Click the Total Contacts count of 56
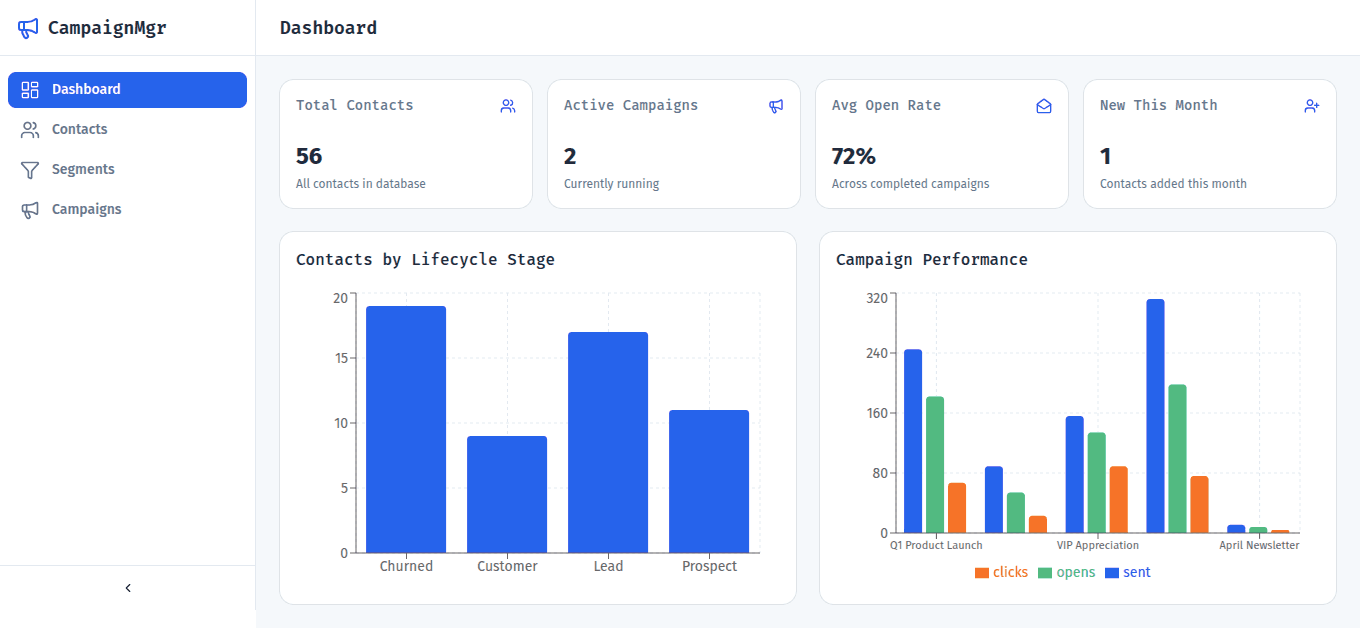Viewport: 1360px width, 628px height. coord(309,156)
